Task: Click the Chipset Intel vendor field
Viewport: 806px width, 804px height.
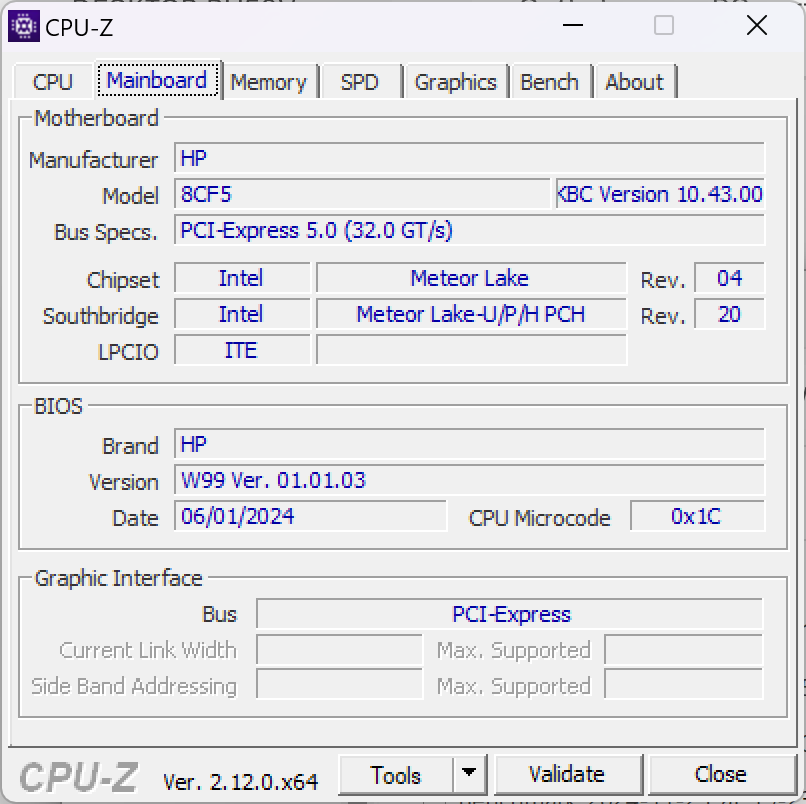Action: pyautogui.click(x=242, y=278)
